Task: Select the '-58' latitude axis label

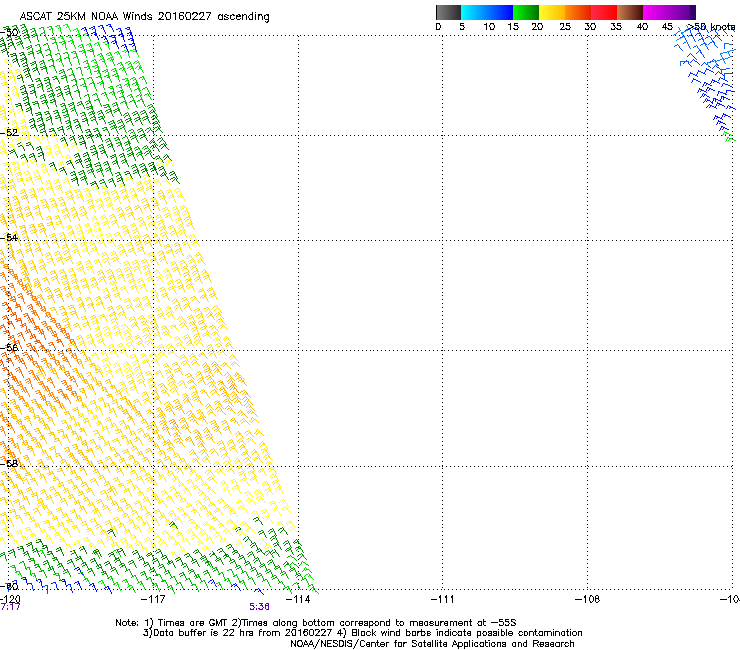Action: pos(9,464)
